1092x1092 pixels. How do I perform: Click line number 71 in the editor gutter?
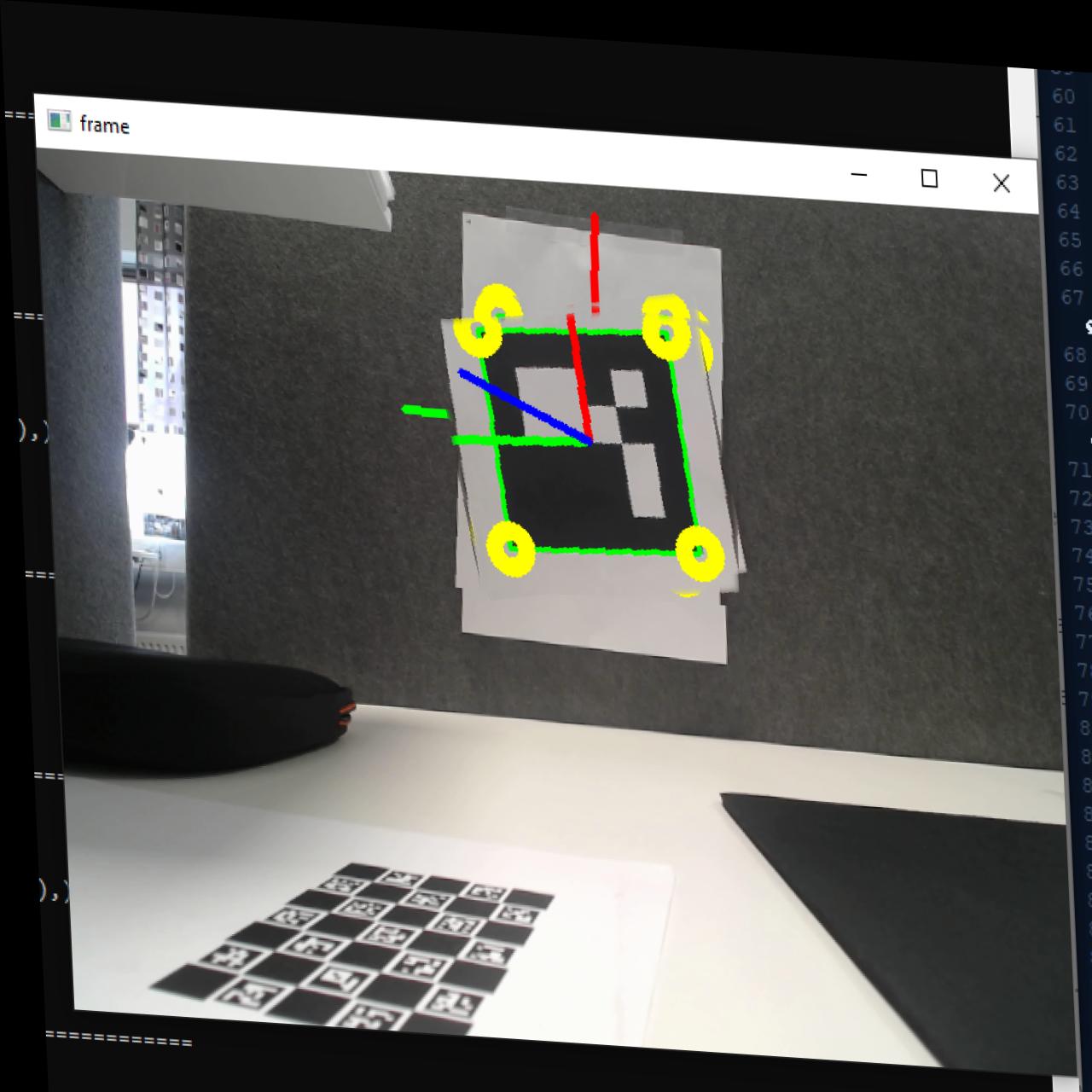pyautogui.click(x=1080, y=469)
